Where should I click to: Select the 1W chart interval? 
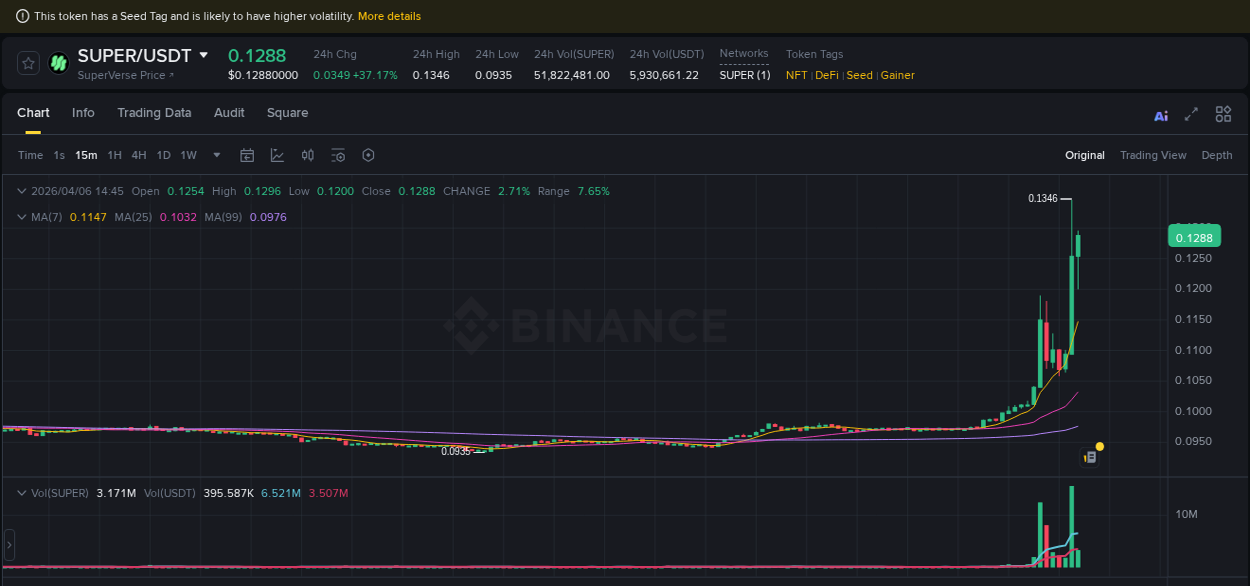tap(188, 155)
